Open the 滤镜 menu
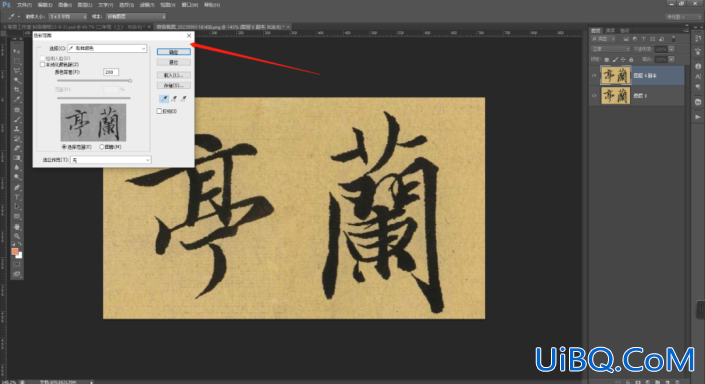The image size is (705, 384). (147, 5)
